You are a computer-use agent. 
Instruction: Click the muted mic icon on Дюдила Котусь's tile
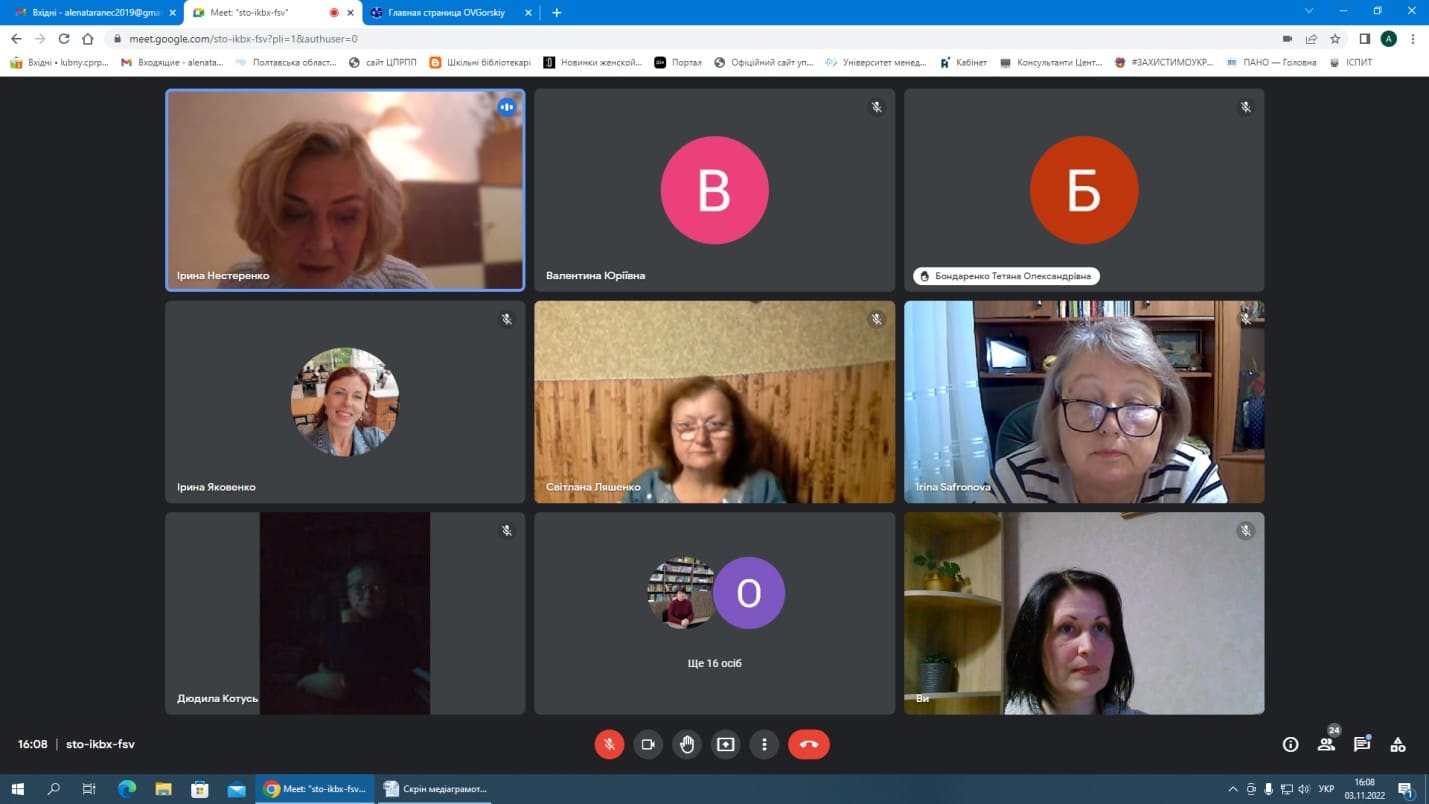pos(507,531)
